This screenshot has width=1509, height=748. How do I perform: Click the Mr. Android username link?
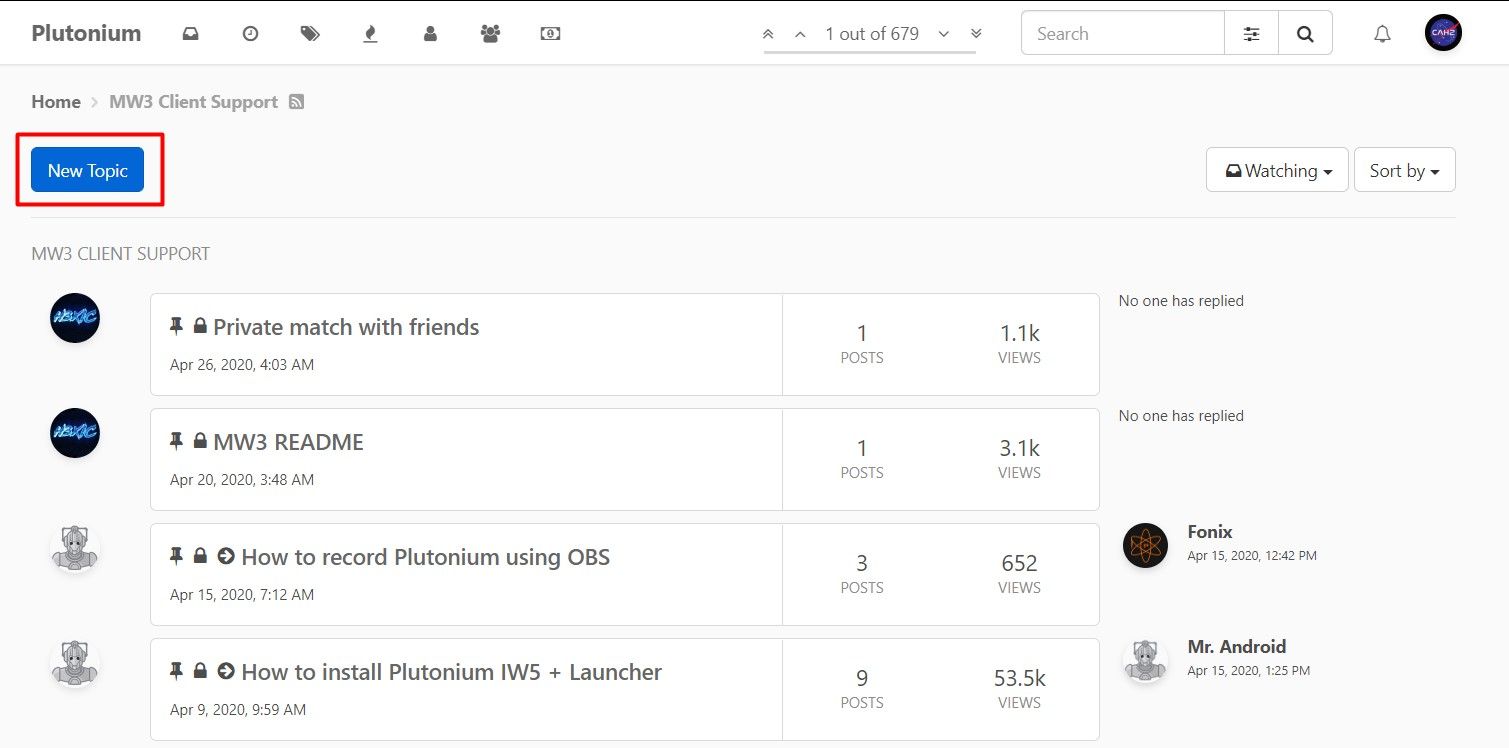click(x=1236, y=647)
